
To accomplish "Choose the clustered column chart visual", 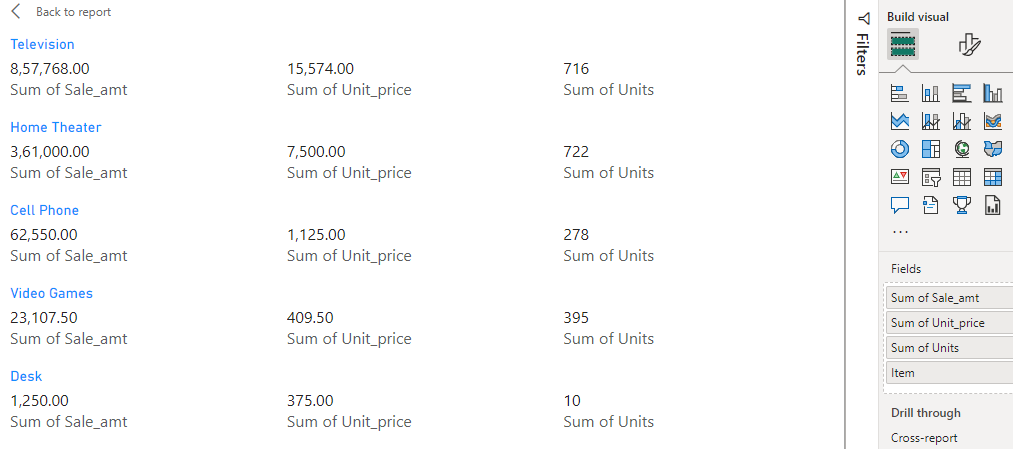I will (x=993, y=93).
